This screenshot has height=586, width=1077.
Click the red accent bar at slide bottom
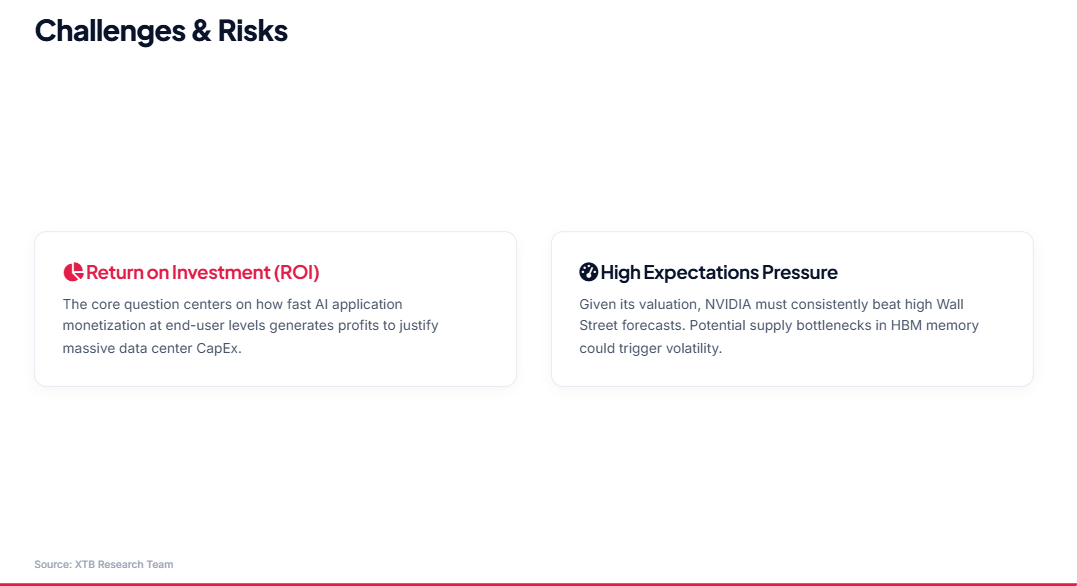[538, 584]
